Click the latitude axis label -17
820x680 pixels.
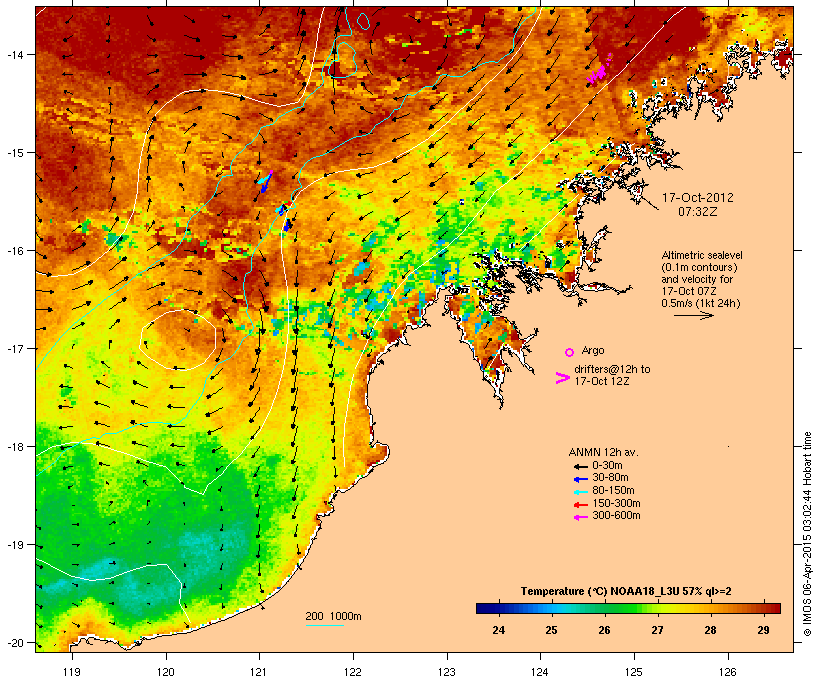pyautogui.click(x=15, y=348)
